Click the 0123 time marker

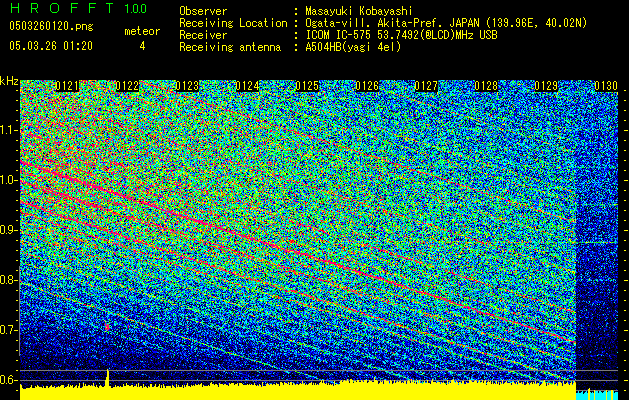[x=187, y=86]
